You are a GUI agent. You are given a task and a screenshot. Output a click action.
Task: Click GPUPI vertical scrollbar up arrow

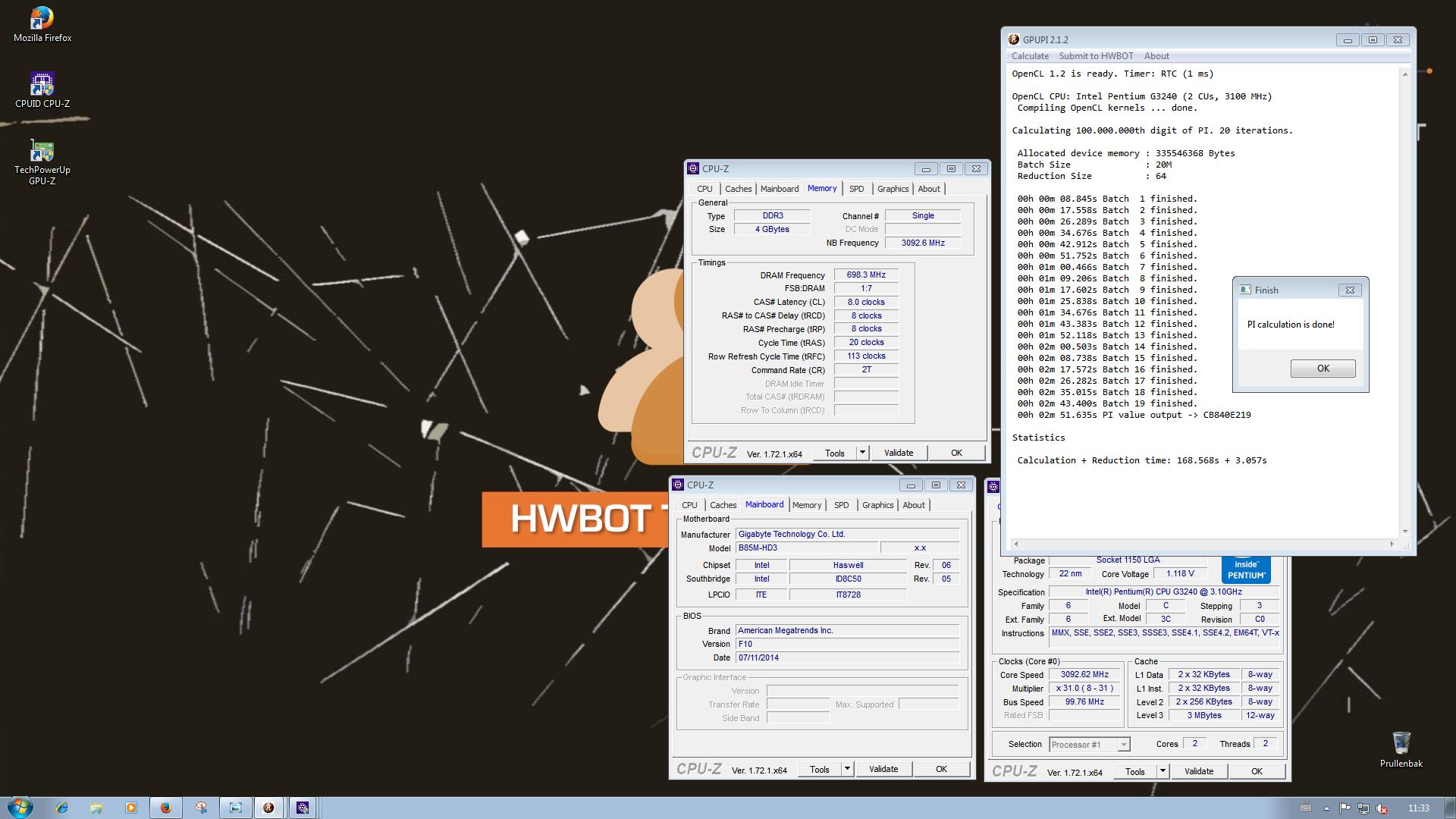coord(1404,74)
